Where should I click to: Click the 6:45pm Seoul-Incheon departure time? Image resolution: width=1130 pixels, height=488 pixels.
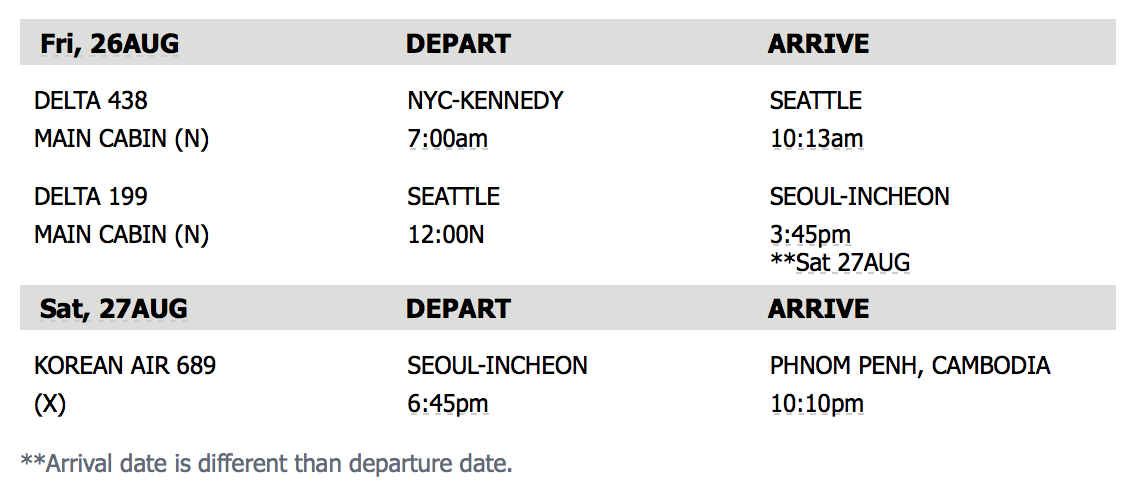(448, 404)
